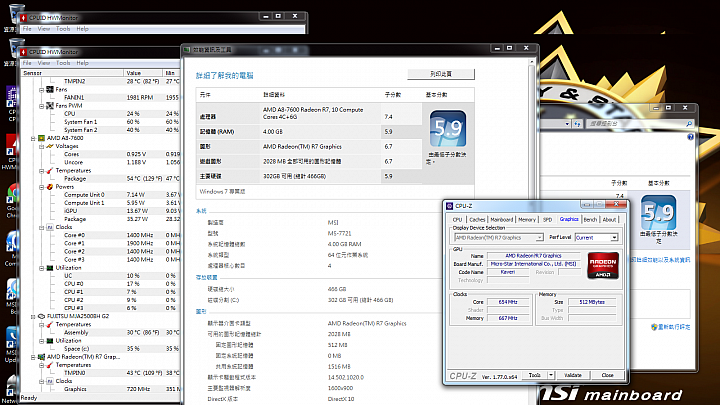720x405 pixels.
Task: Click the Utilization icon under AMD A8-7600
Action: (50, 268)
